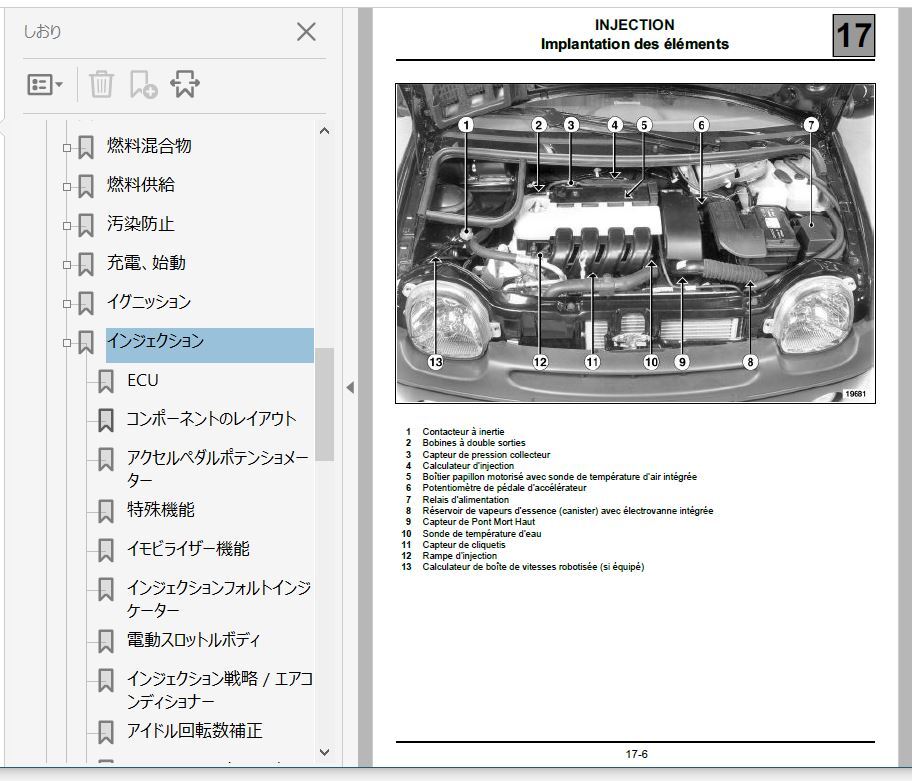Click the engine bay photo in the document
Screen dimensions: 912x781
[635, 243]
